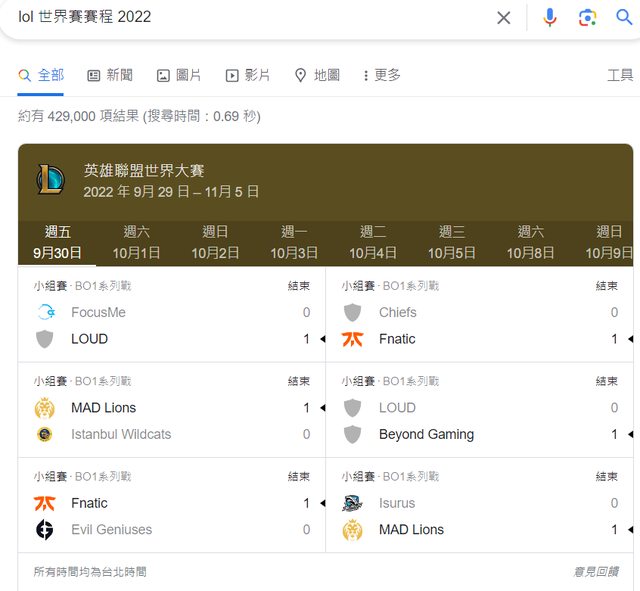Open the 工具 tools menu

tap(620, 75)
